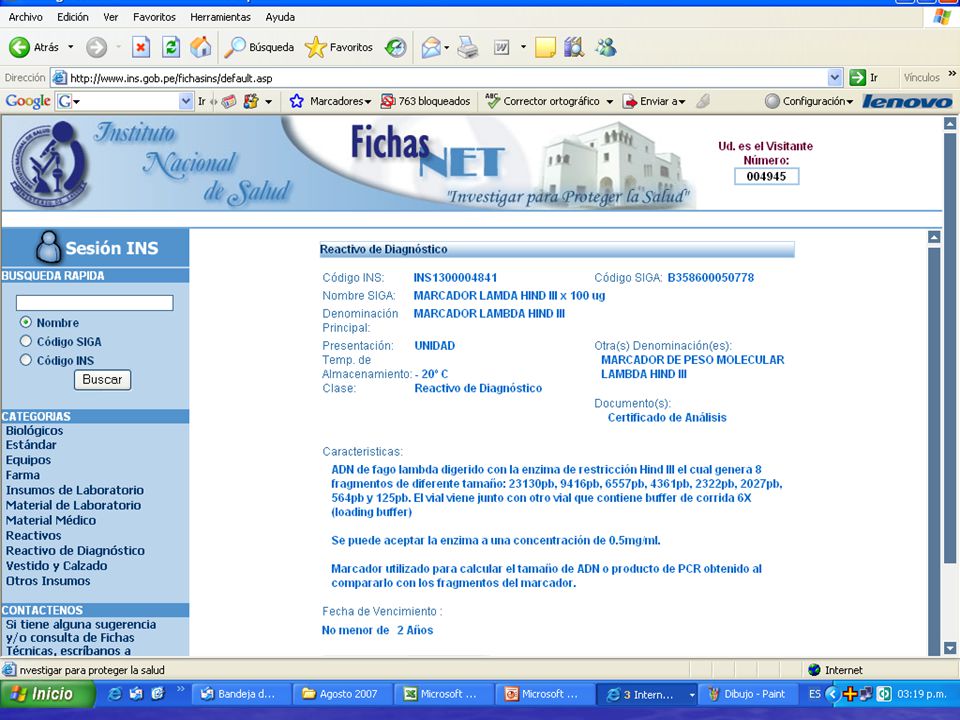The width and height of the screenshot is (960, 720).
Task: Open the Favoritos menu in menu bar
Action: (154, 17)
